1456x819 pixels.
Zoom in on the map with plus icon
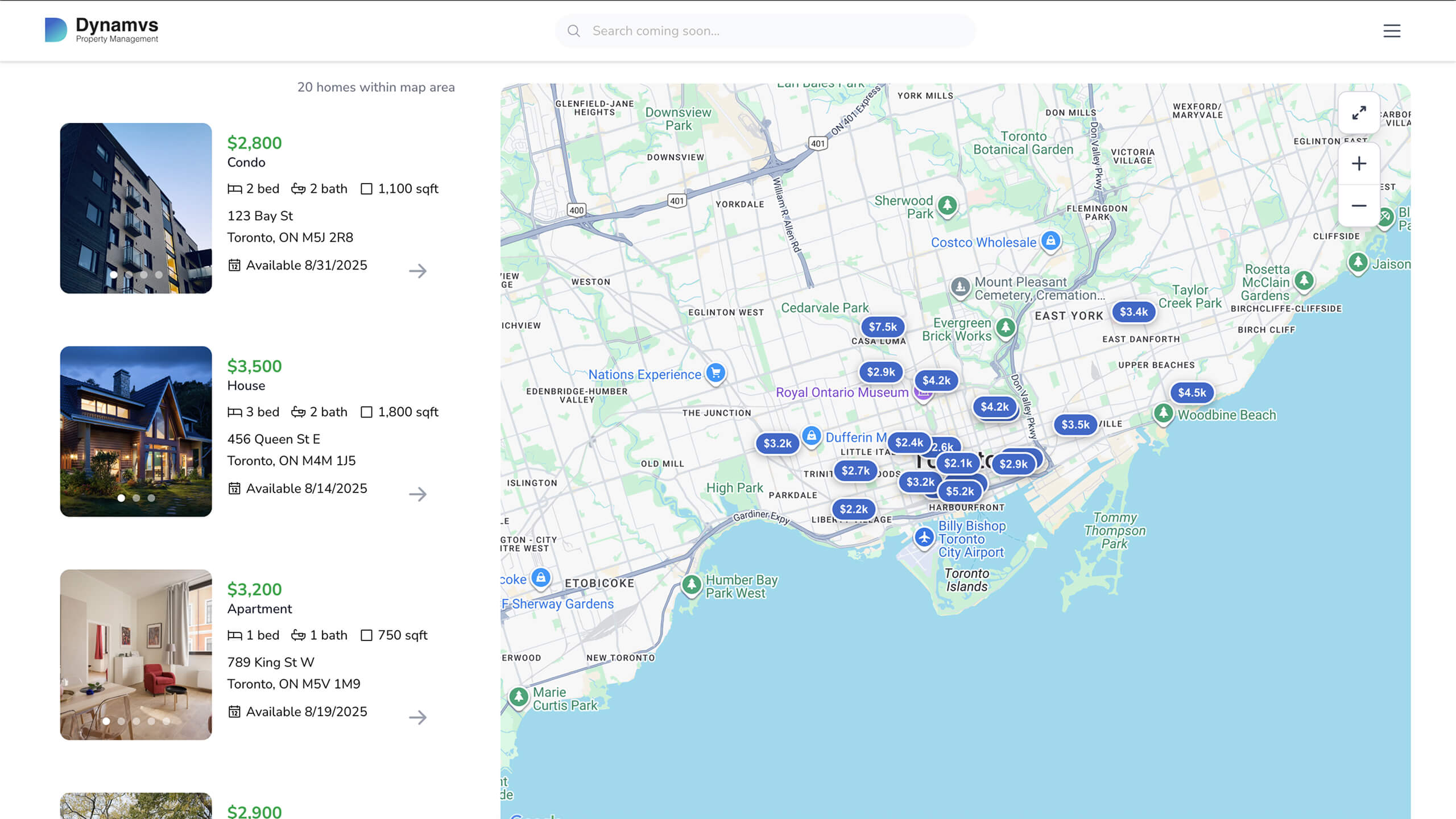click(1359, 164)
